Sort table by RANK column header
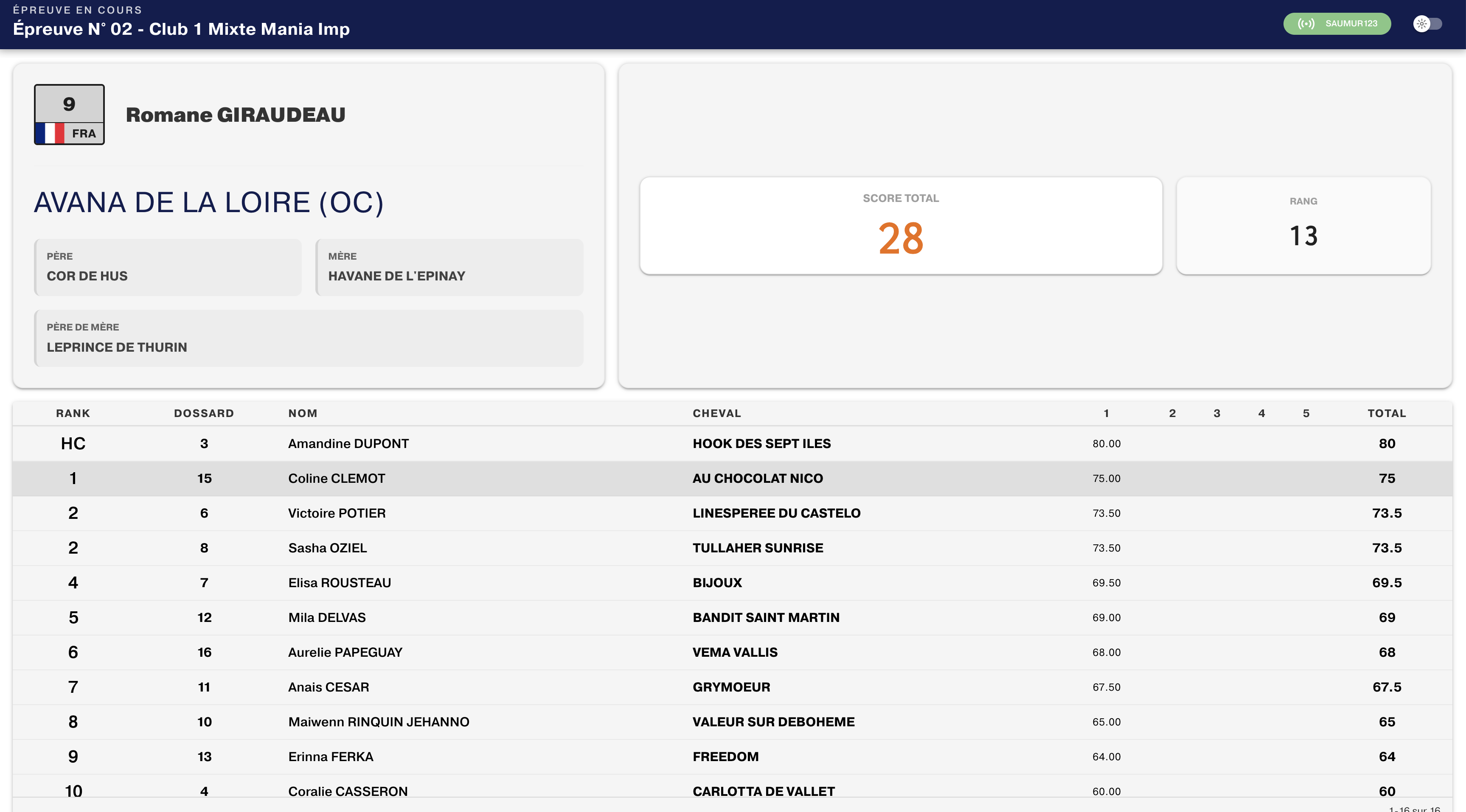The width and height of the screenshot is (1466, 812). (73, 413)
